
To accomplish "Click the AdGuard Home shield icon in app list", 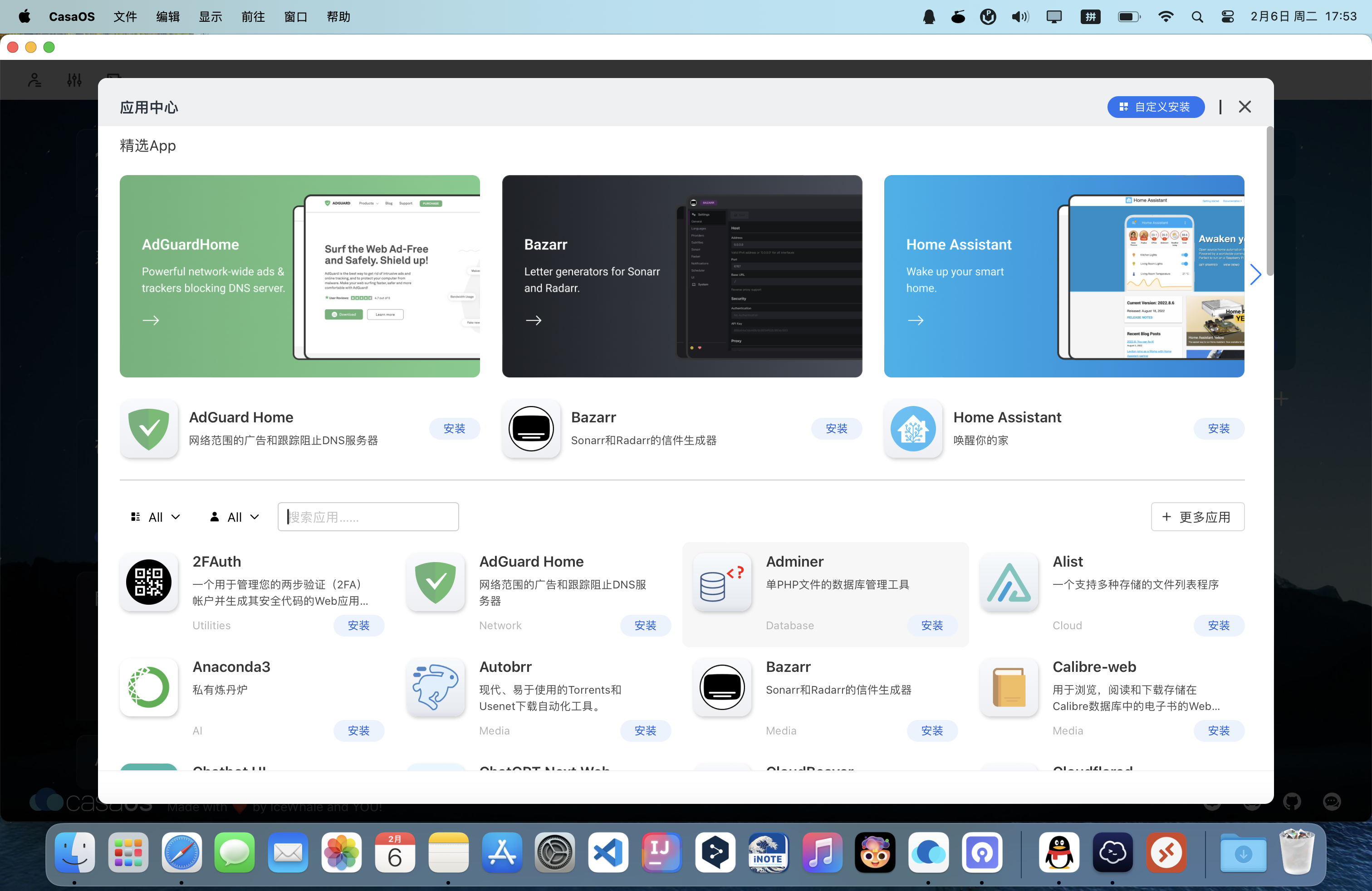I will 435,582.
